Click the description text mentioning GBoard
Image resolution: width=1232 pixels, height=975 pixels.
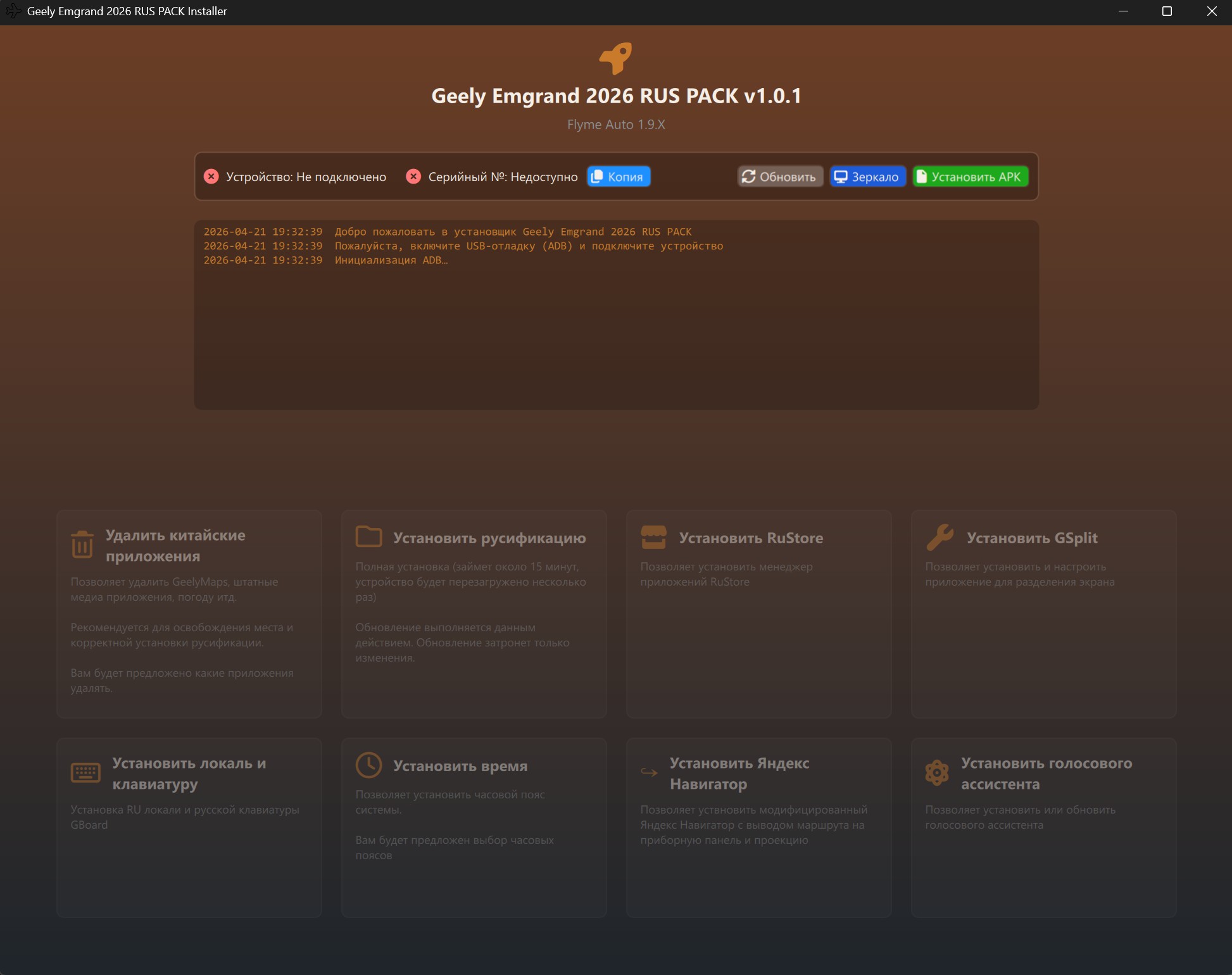(x=185, y=817)
